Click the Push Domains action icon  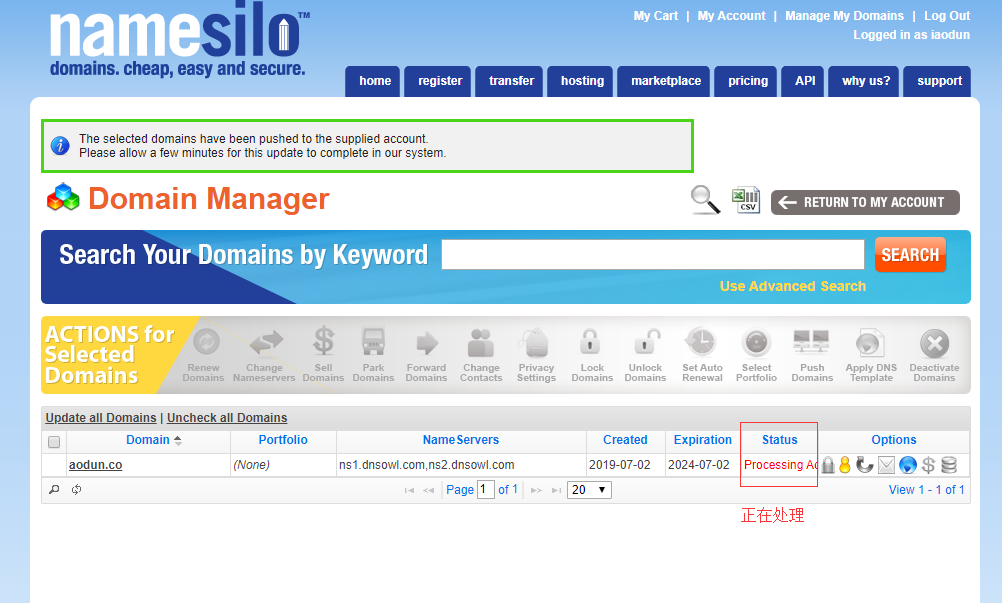[811, 342]
